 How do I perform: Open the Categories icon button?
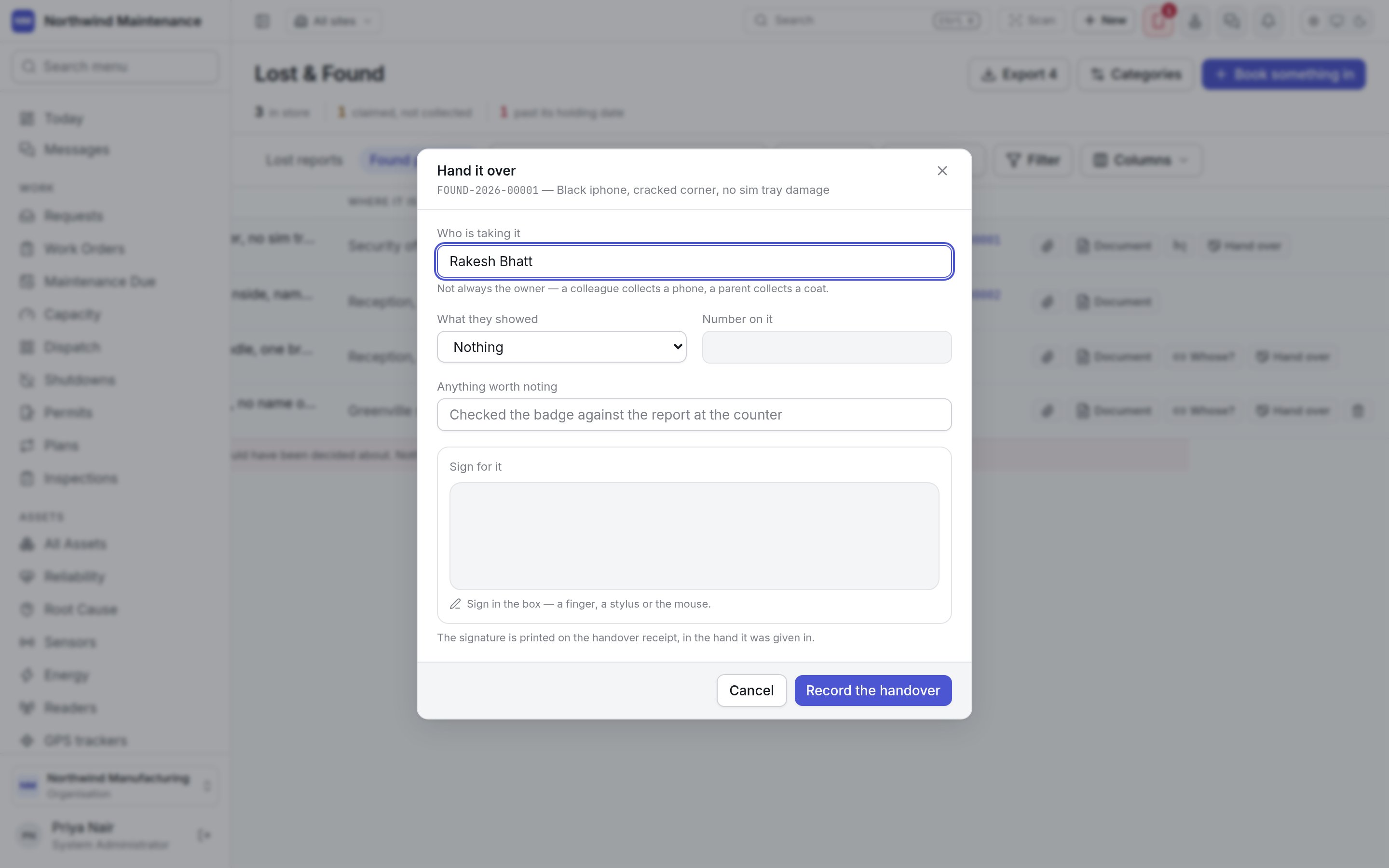[x=1097, y=74]
